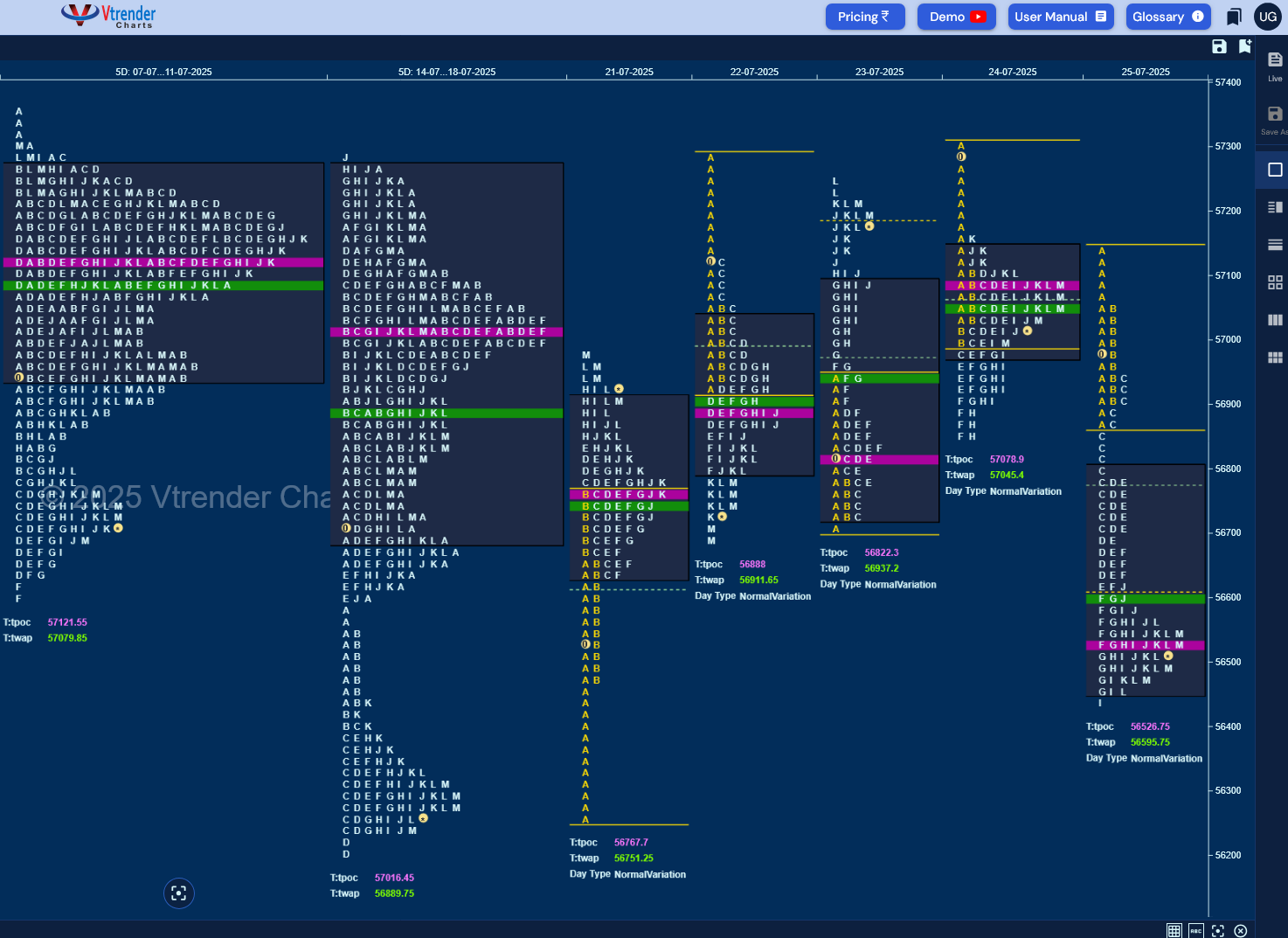Click the add bookmark icon above chart
The image size is (1288, 938).
tap(1245, 46)
